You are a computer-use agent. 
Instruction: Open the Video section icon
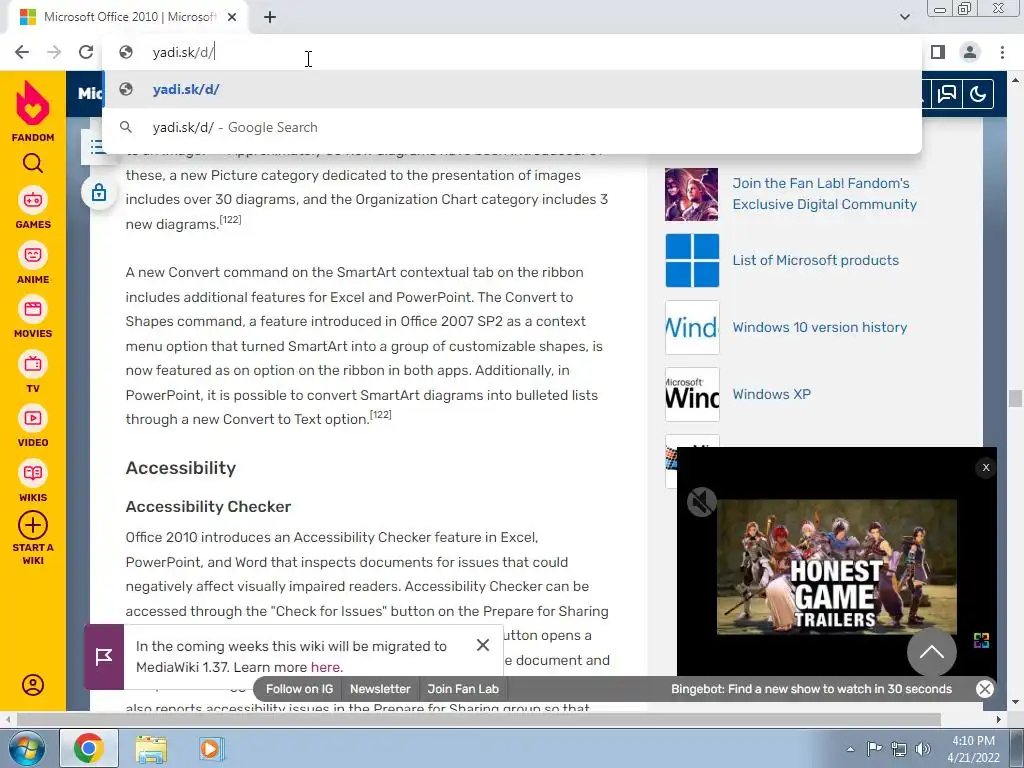[33, 418]
